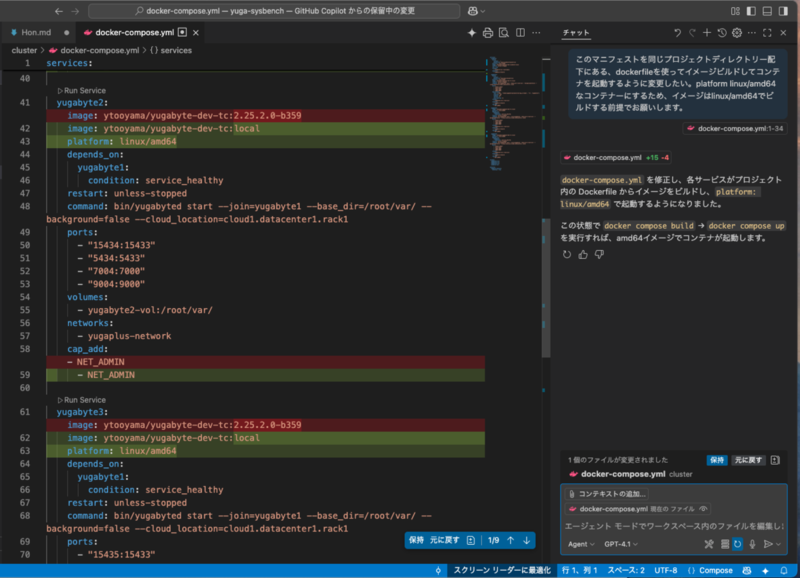Focus the chat message input field
800x578 pixels.
tap(673, 526)
